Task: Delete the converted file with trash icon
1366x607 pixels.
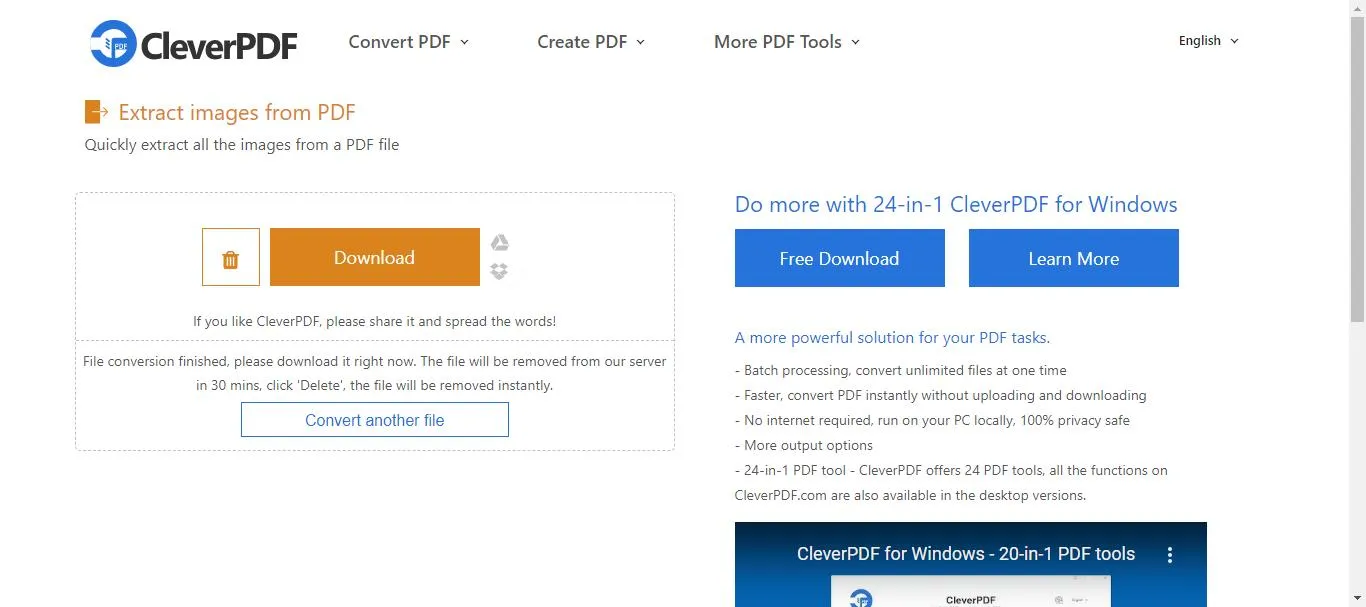Action: click(x=230, y=258)
